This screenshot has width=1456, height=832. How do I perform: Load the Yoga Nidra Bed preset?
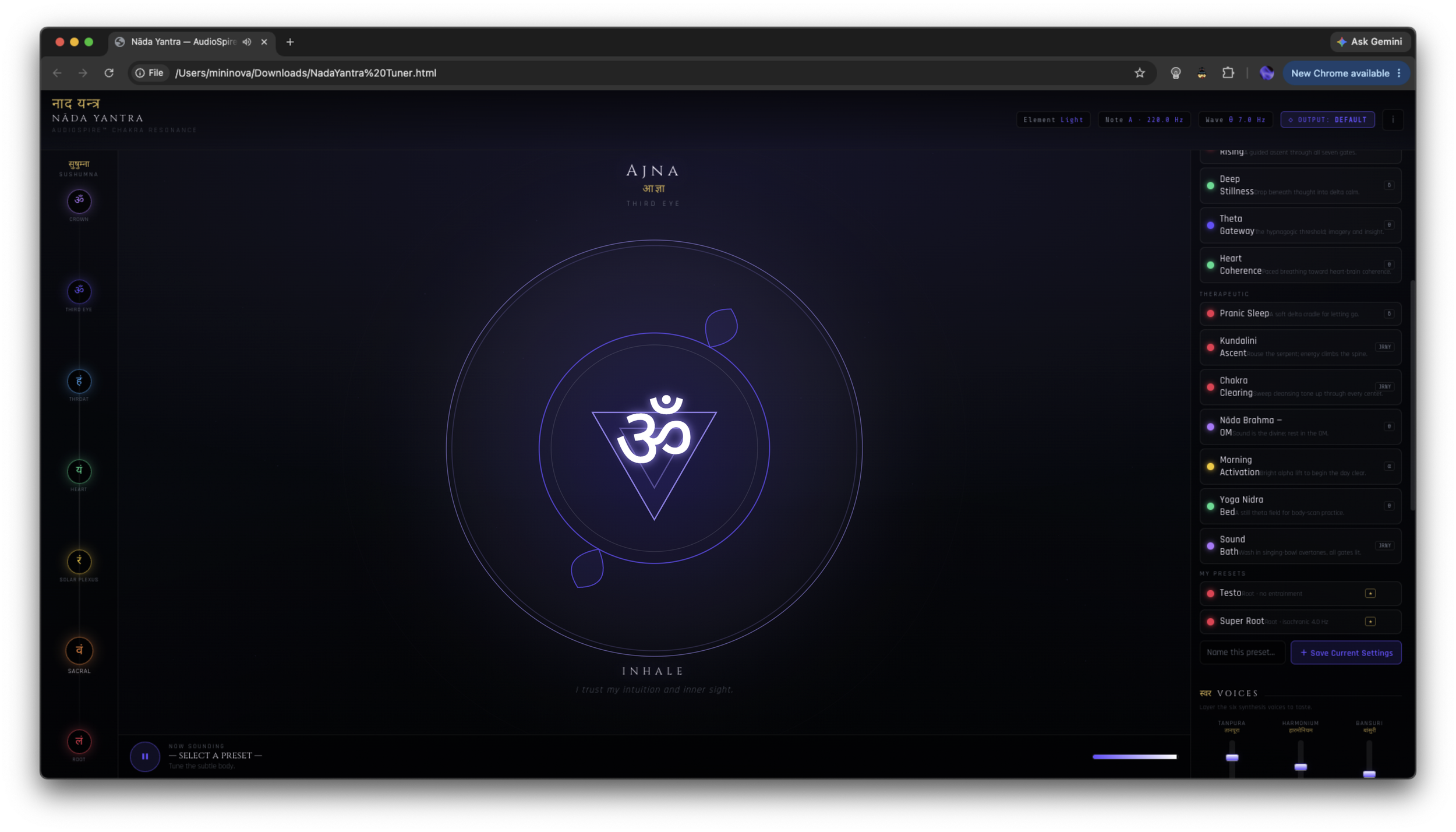coord(1300,506)
